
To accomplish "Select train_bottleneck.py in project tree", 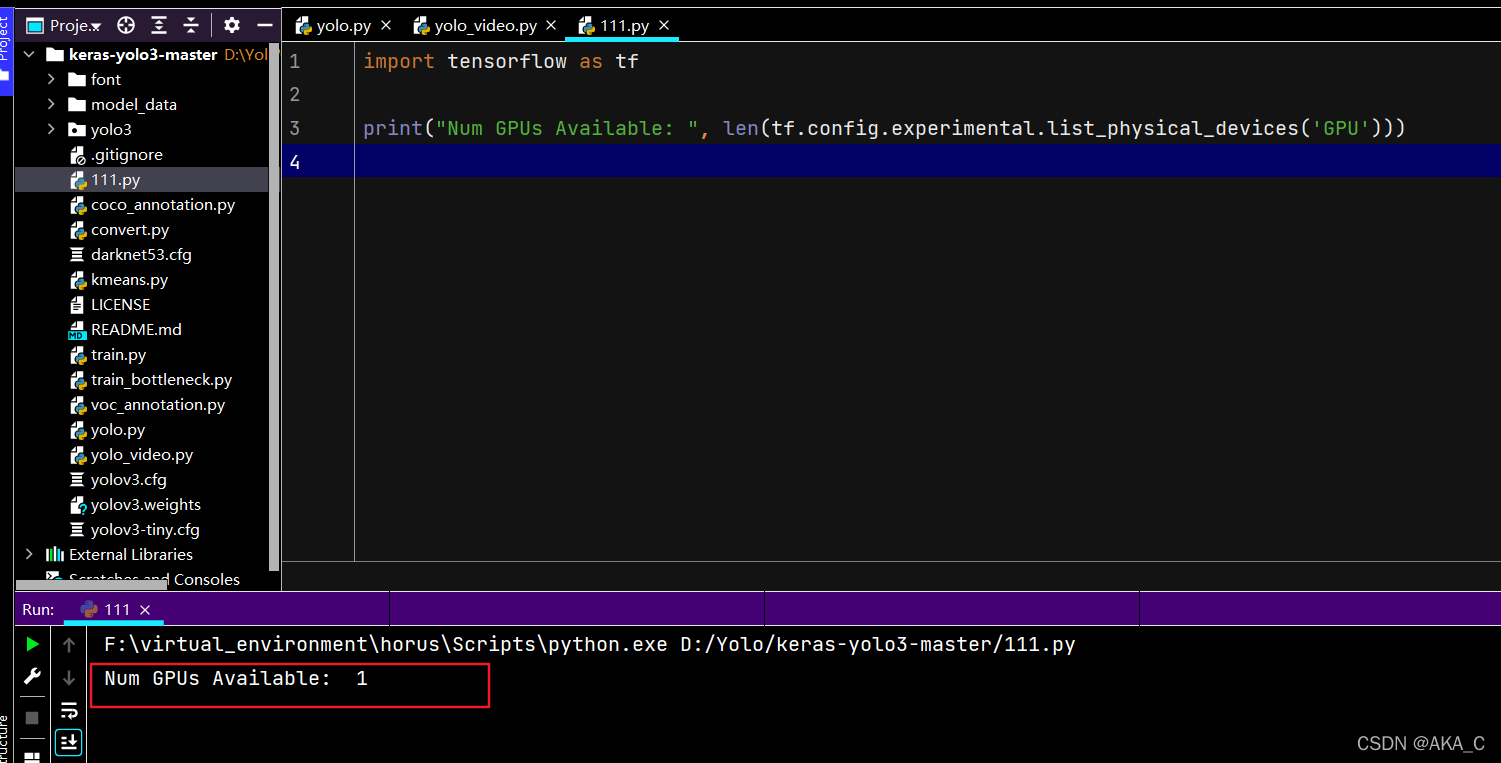I will 161,379.
